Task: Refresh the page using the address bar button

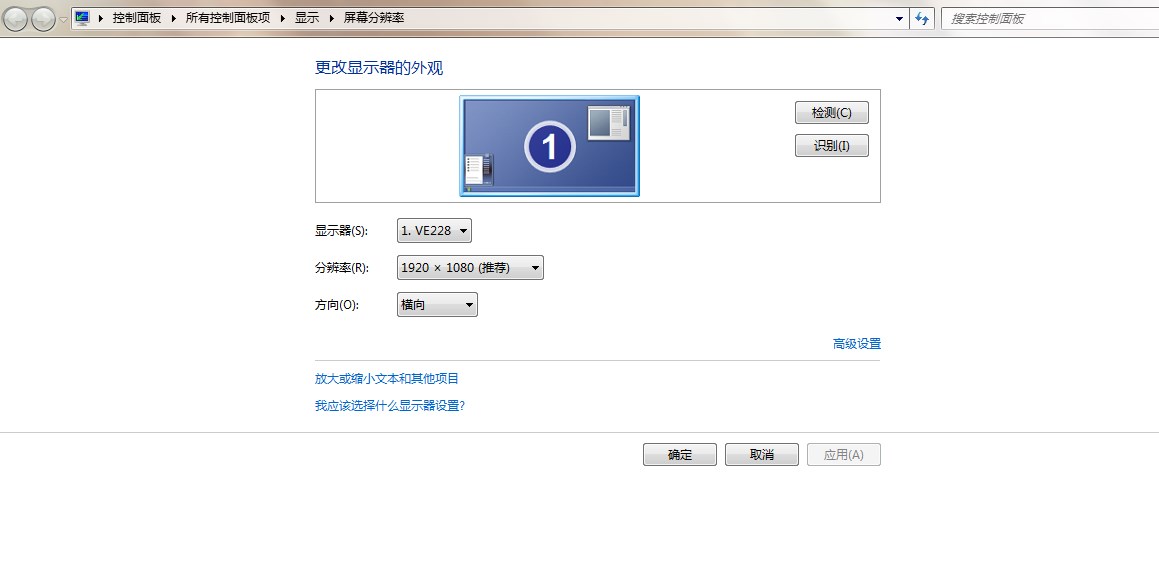Action: coord(922,19)
